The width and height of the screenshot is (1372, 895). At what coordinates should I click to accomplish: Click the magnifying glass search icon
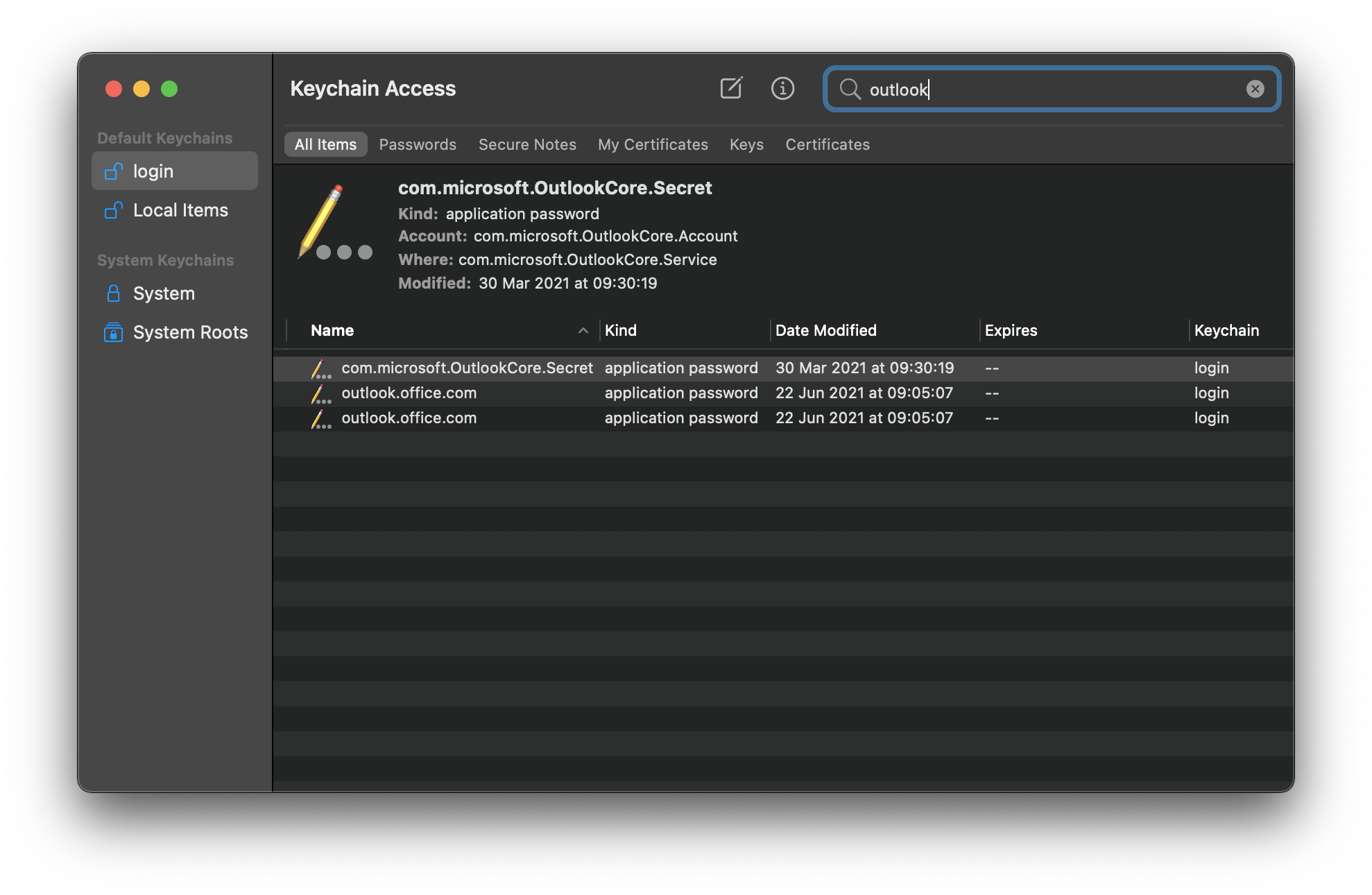point(850,89)
